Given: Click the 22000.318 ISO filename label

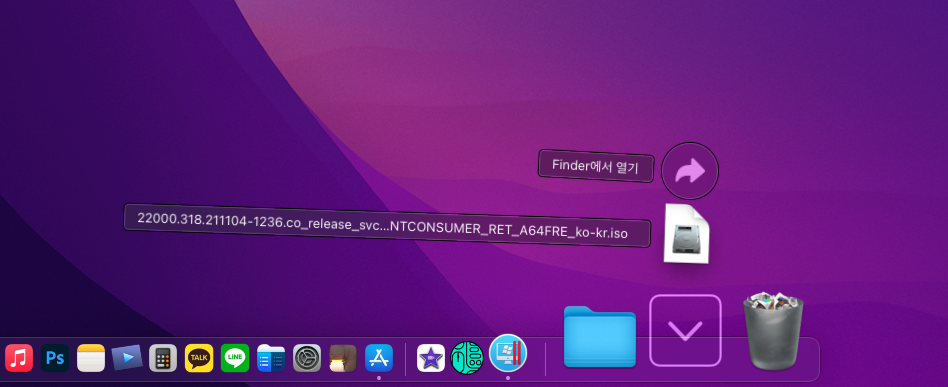Looking at the screenshot, I should tap(387, 225).
